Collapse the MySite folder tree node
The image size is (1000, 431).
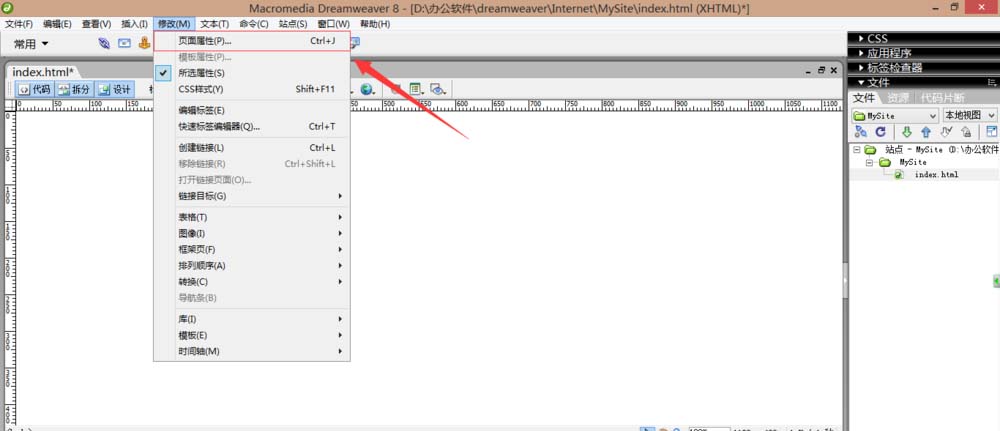coord(870,163)
